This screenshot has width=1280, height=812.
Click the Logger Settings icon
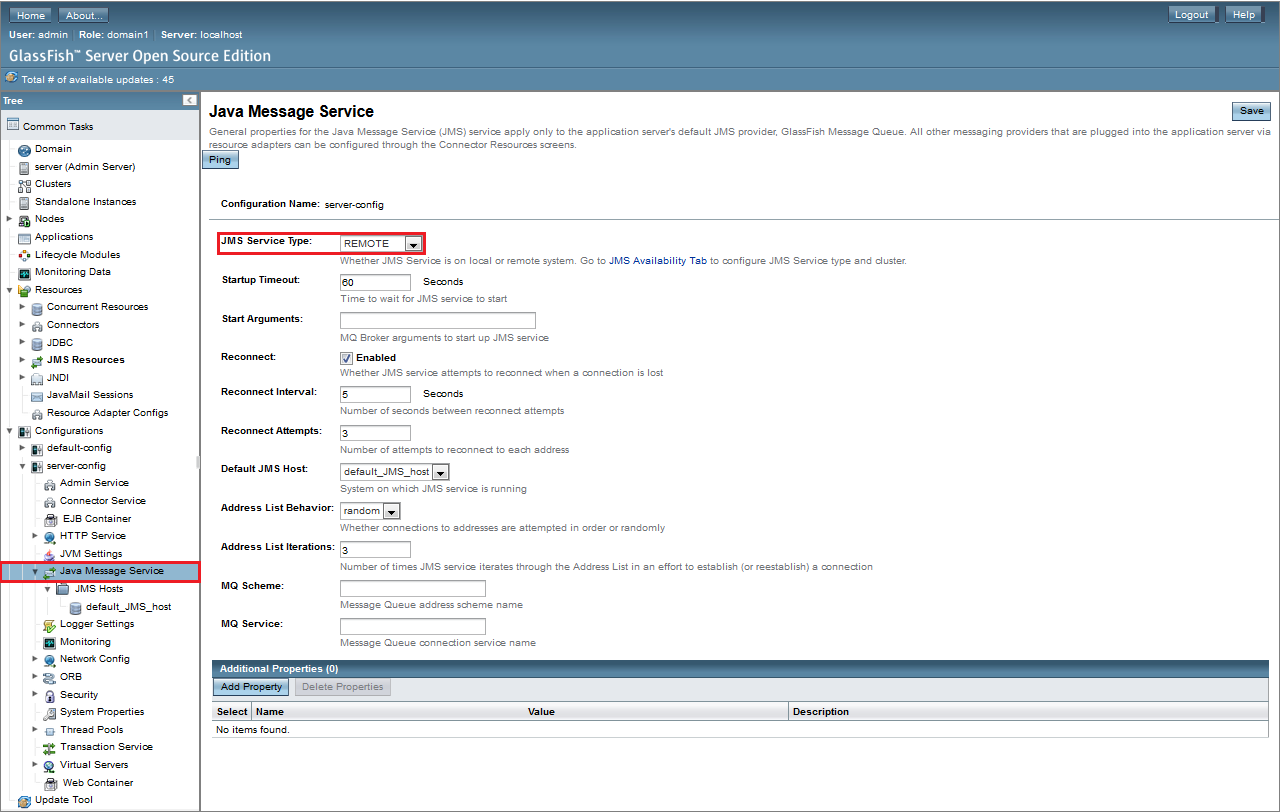coord(50,625)
